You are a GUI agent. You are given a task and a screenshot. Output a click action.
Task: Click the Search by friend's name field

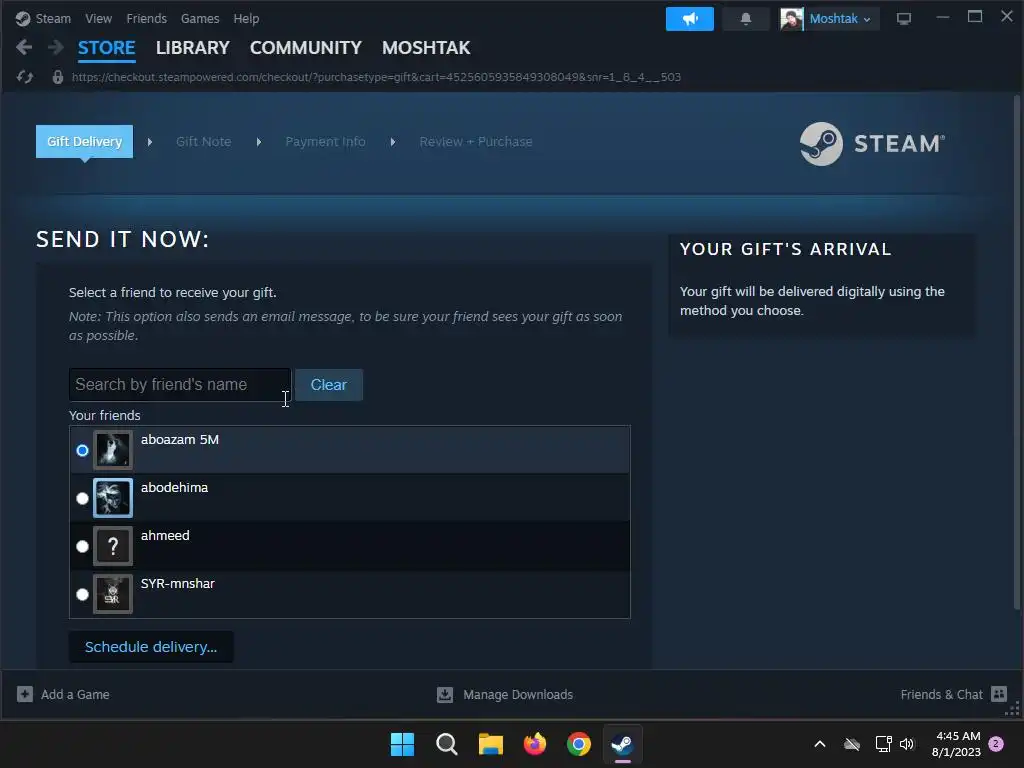(180, 385)
